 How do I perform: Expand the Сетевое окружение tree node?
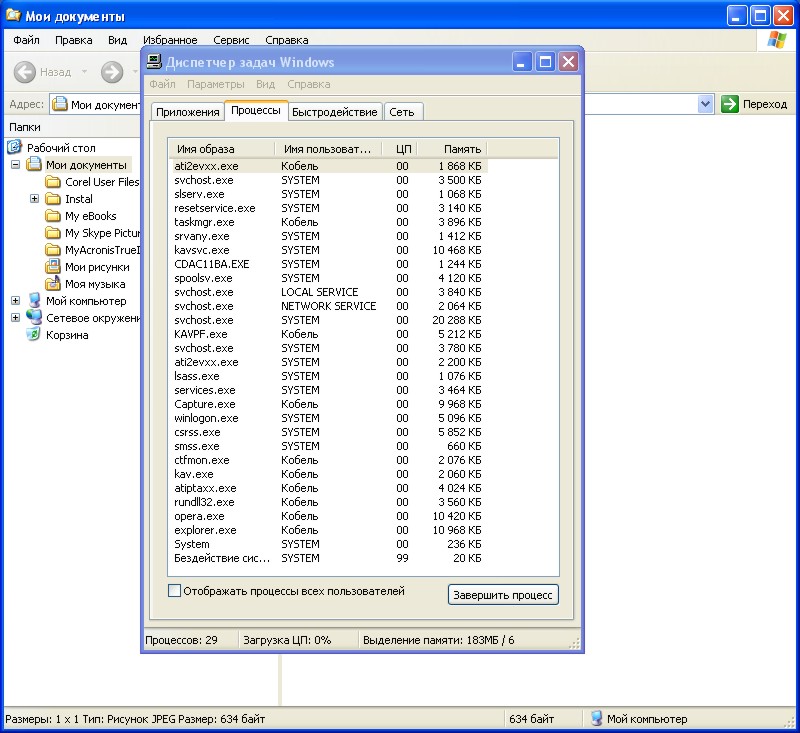pyautogui.click(x=15, y=318)
